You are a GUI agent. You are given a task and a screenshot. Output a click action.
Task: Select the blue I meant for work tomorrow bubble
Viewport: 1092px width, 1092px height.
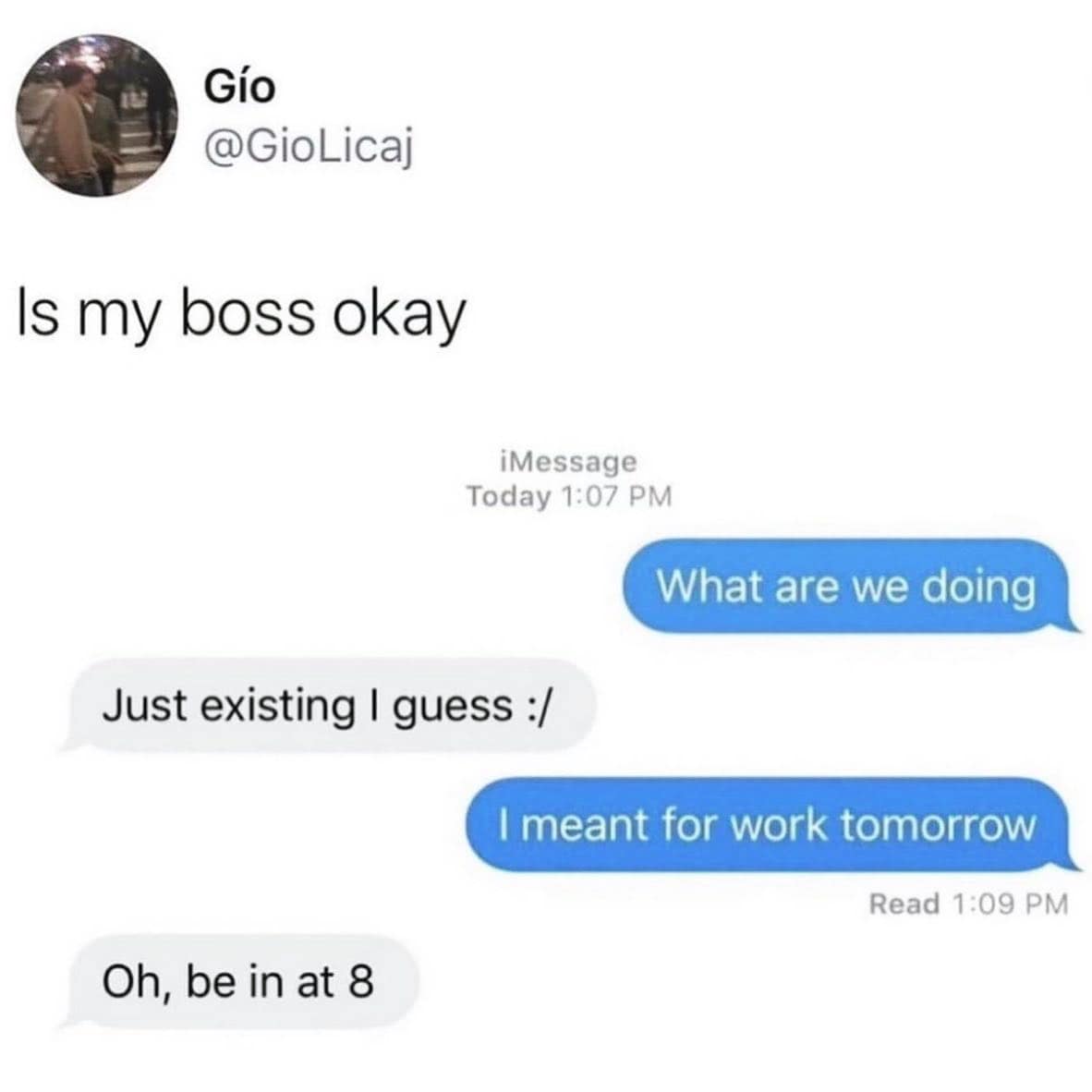[769, 825]
